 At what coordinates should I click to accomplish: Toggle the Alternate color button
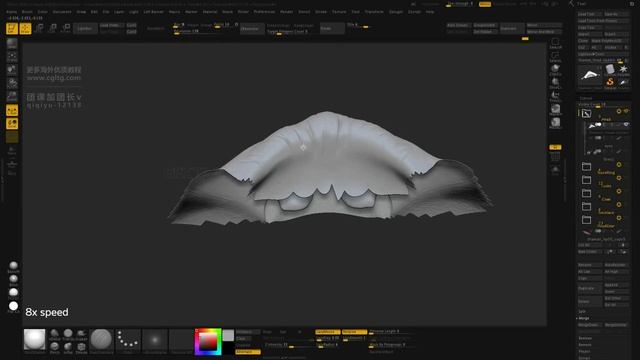[x=248, y=352]
